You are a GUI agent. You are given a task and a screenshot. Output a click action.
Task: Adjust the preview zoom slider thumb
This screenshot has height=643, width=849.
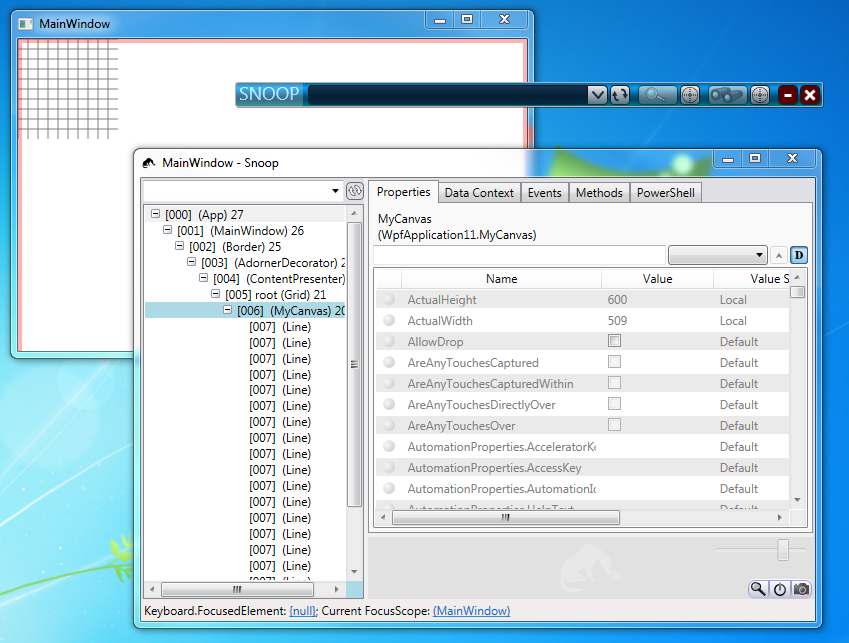point(783,550)
